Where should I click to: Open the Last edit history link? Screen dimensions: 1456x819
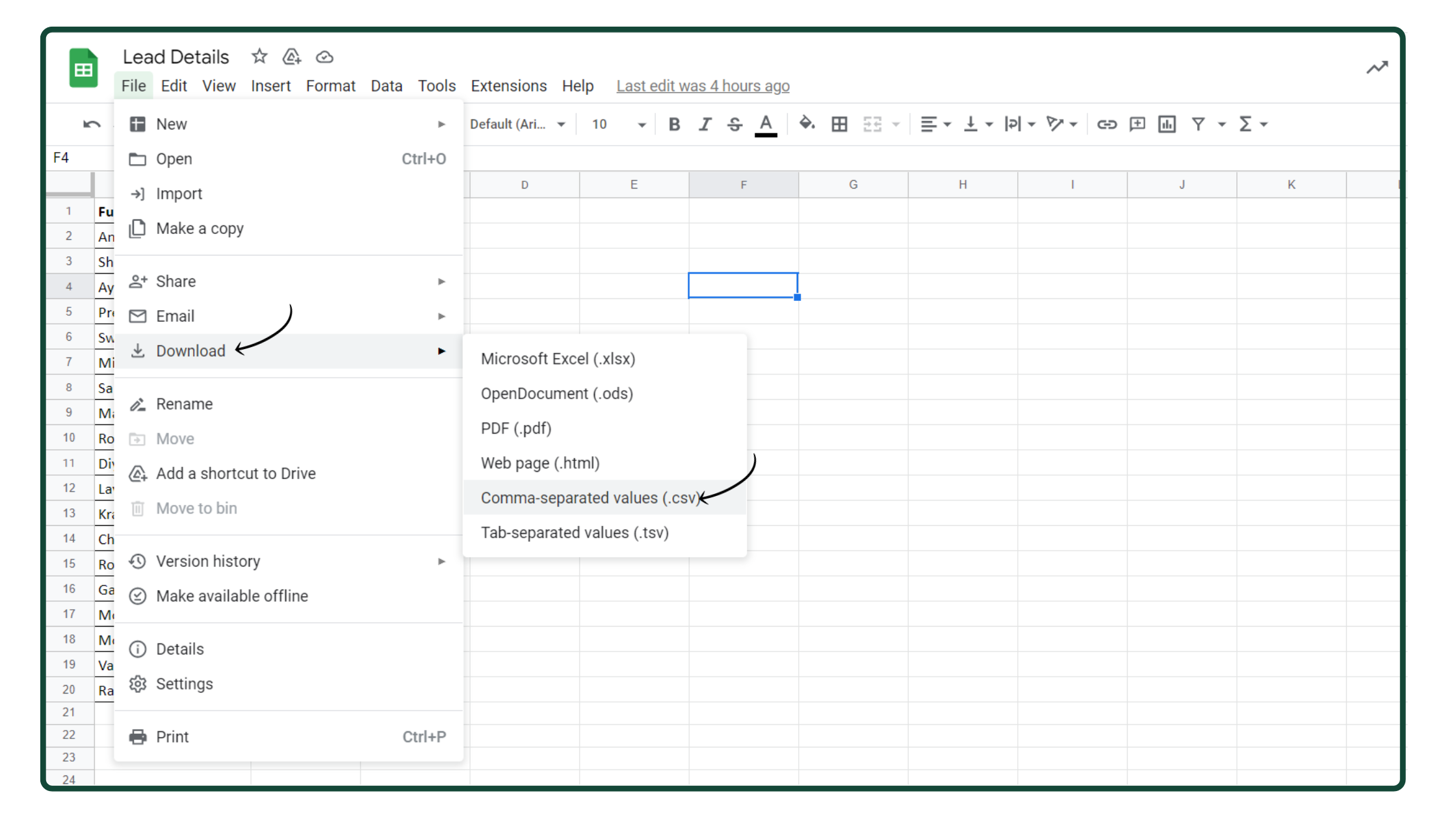(x=703, y=86)
